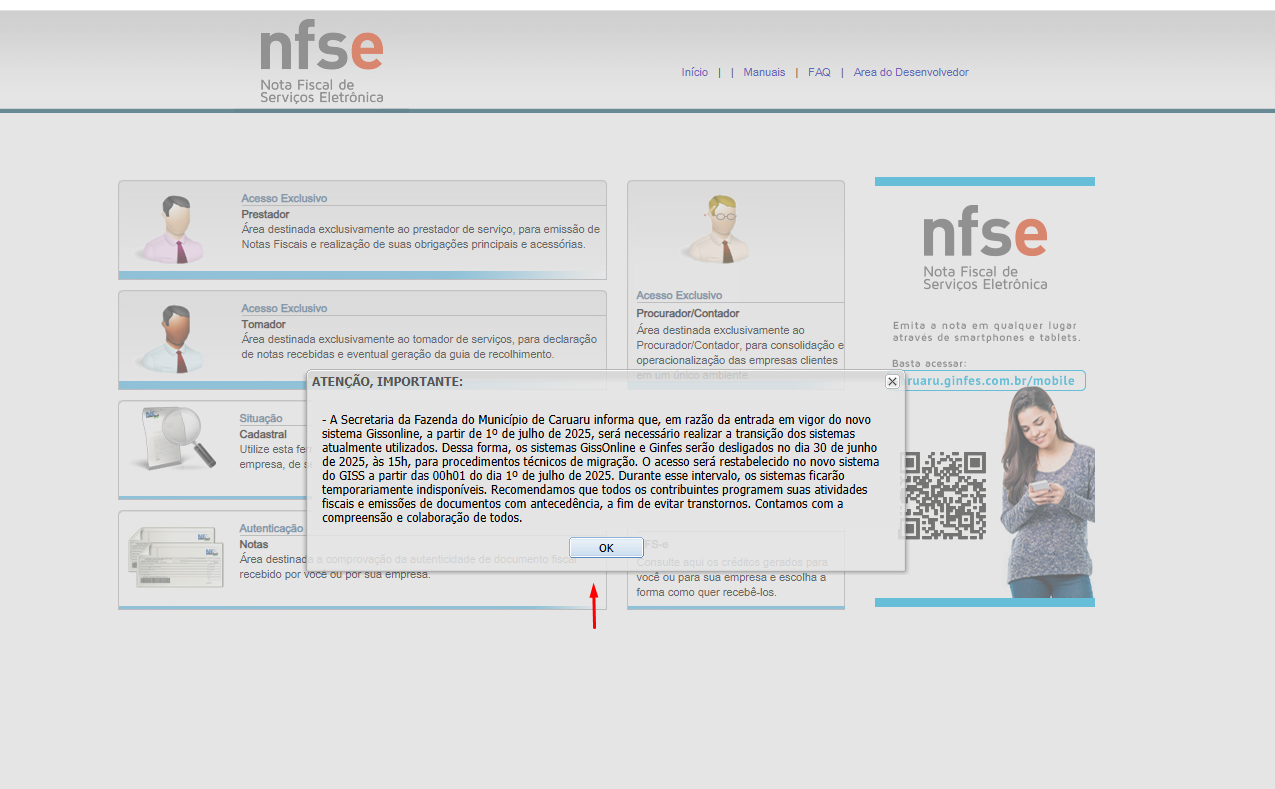Viewport: 1275px width, 789px height.
Task: Click the nfse logo in the side banner
Action: [x=985, y=250]
